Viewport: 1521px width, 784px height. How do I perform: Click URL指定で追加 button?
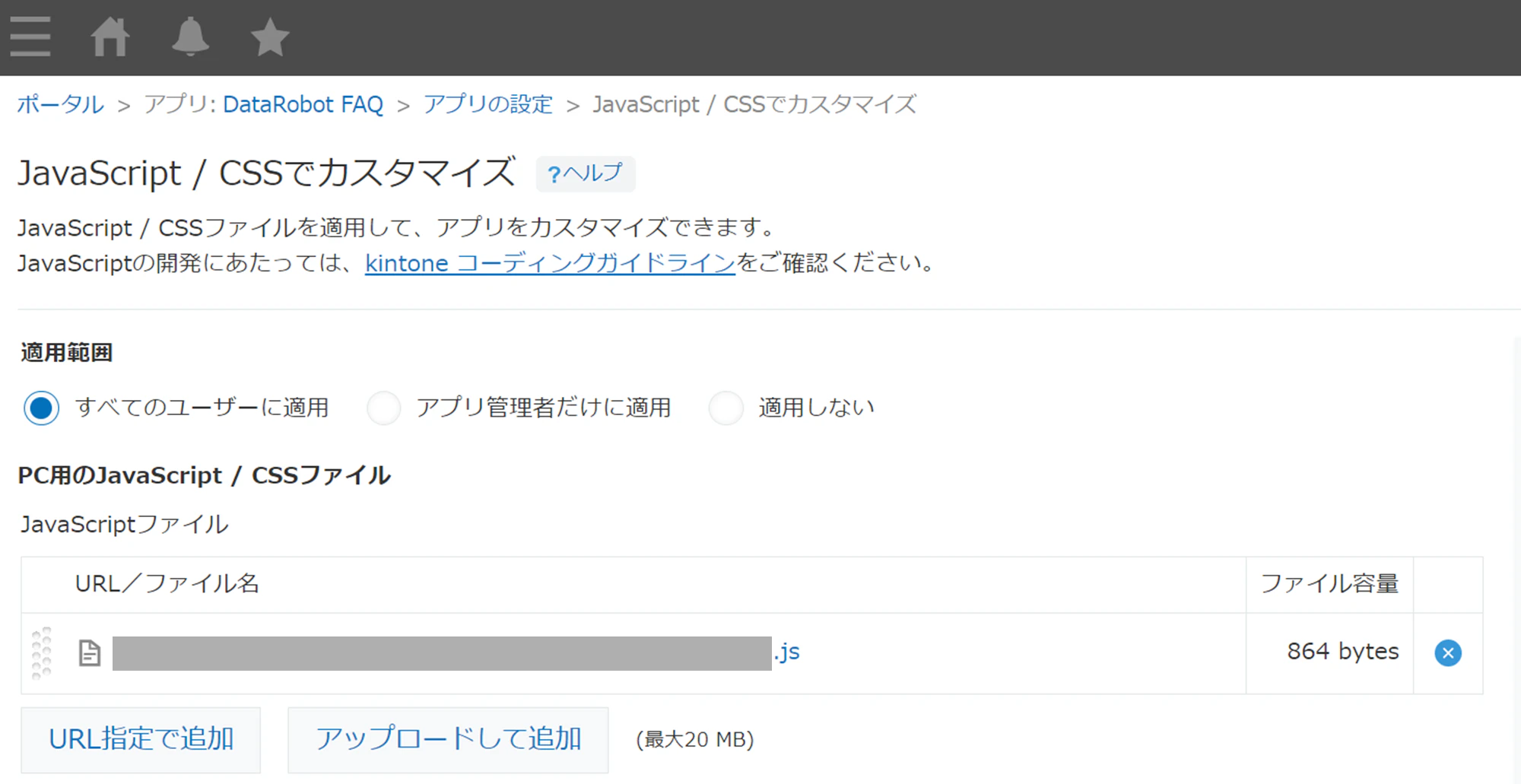[x=141, y=739]
